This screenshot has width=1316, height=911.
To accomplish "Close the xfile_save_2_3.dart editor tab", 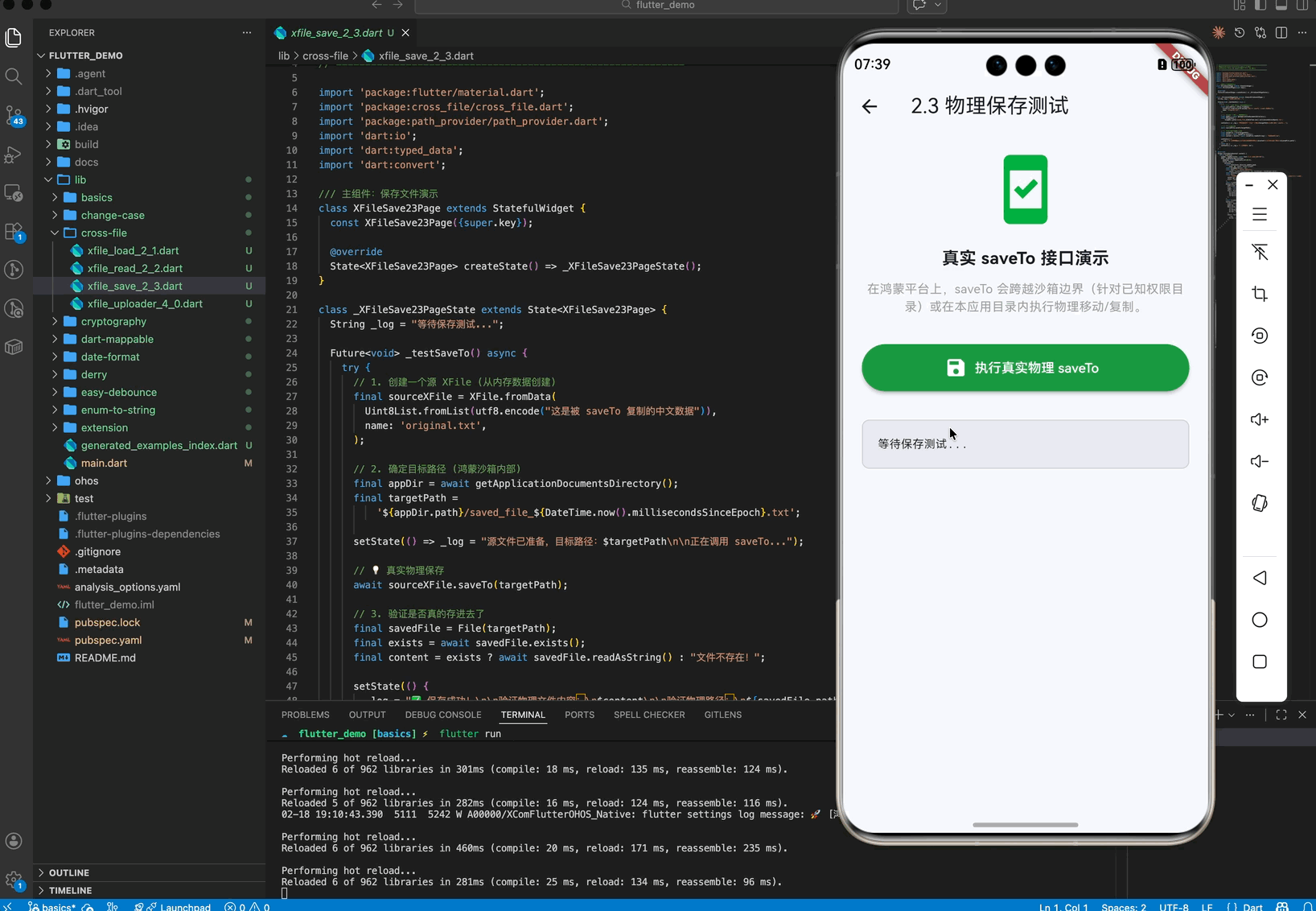I will (405, 33).
